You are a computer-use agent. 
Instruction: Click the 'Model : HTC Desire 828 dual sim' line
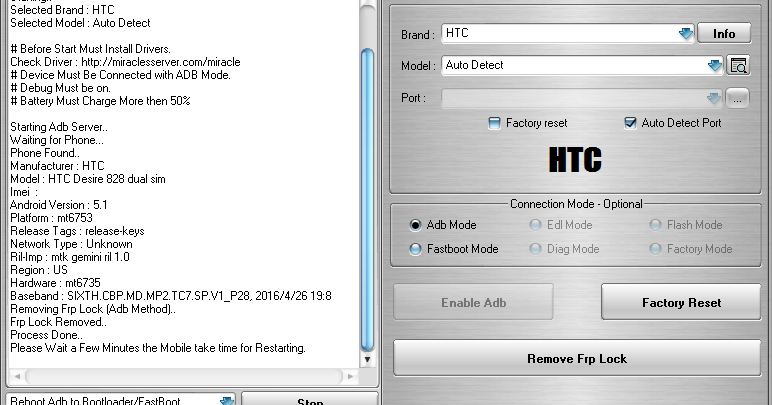(88, 179)
